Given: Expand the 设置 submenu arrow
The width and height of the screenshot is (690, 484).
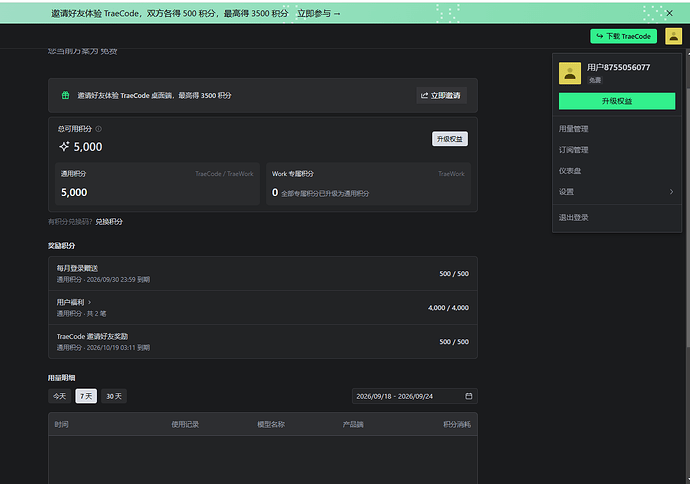Looking at the screenshot, I should pyautogui.click(x=671, y=191).
